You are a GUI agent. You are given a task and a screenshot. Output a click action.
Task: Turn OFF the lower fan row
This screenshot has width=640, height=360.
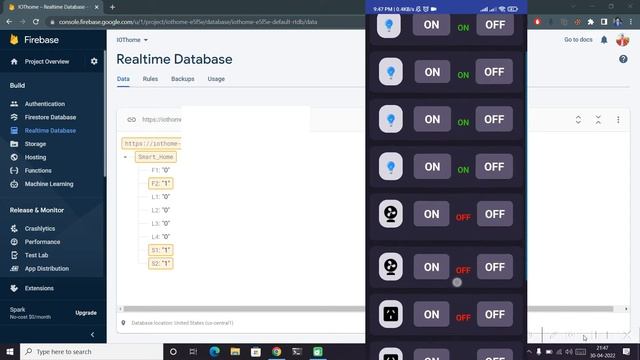tap(495, 267)
